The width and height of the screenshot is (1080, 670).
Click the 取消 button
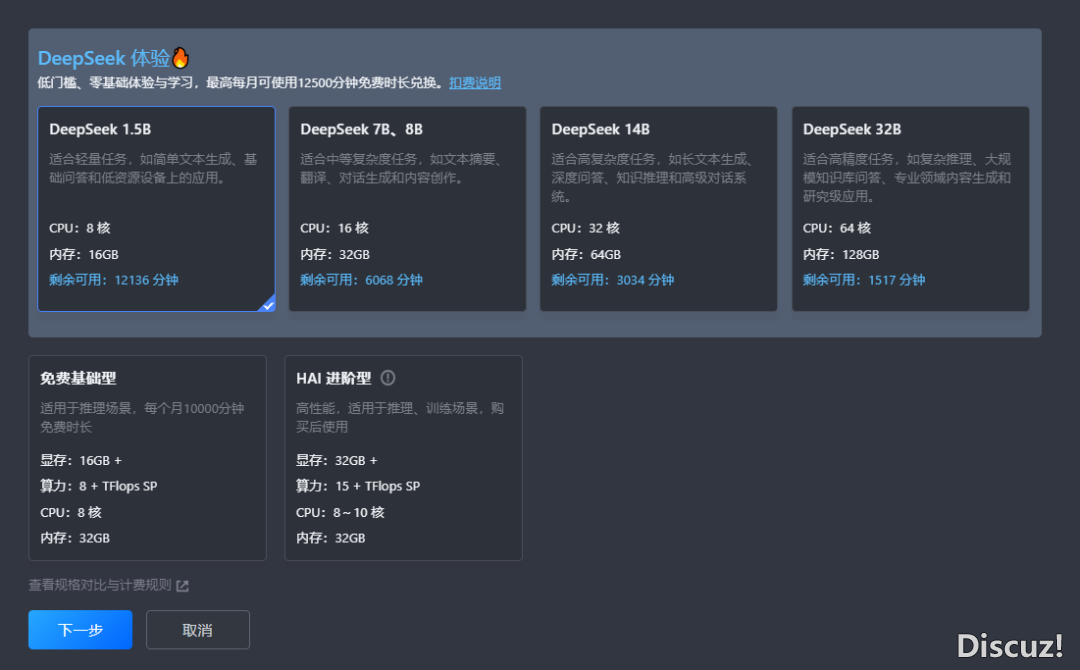click(198, 629)
